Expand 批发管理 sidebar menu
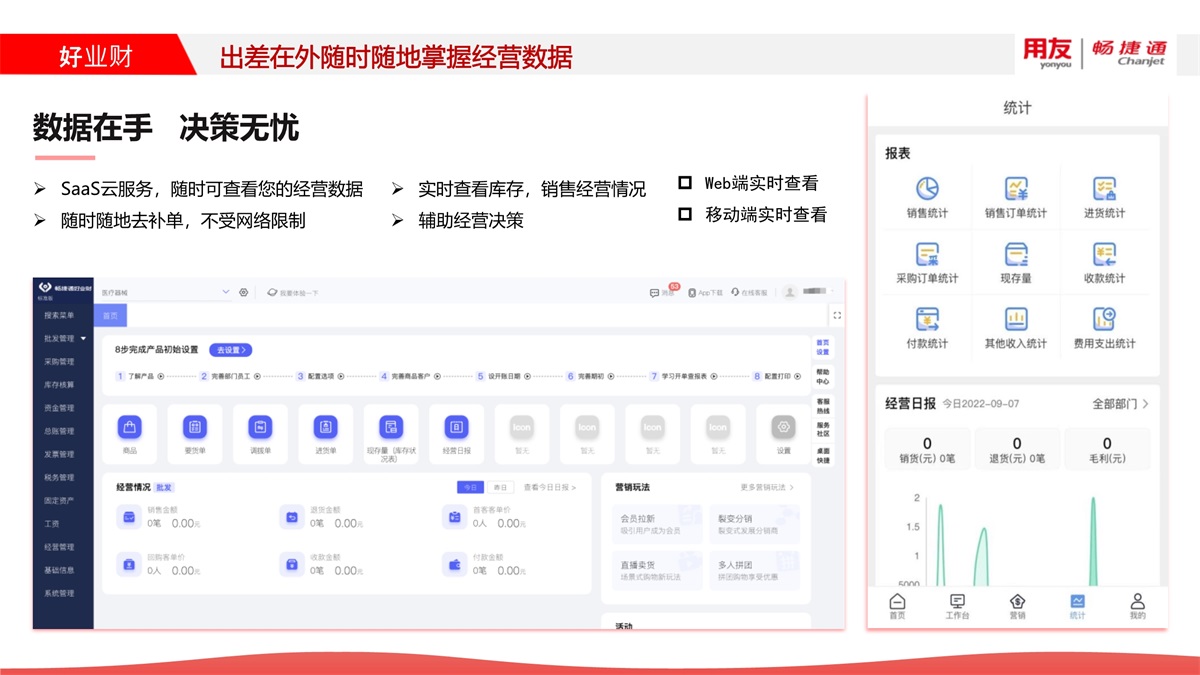The height and width of the screenshot is (675, 1200). coord(64,338)
